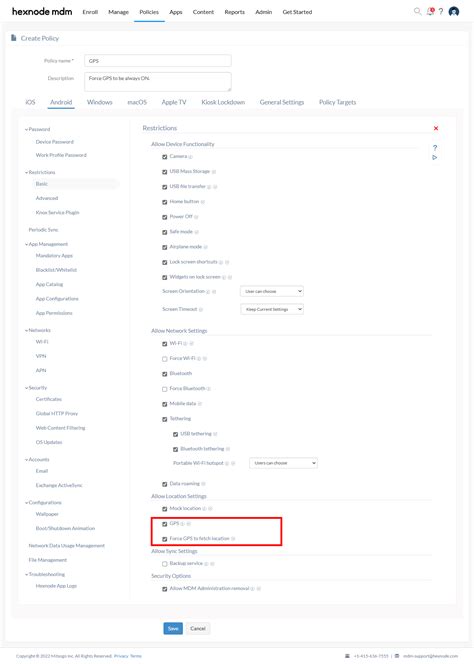Click info icon next to Bluetooth tethering
Viewport: 474px width, 664px height.
[x=228, y=449]
